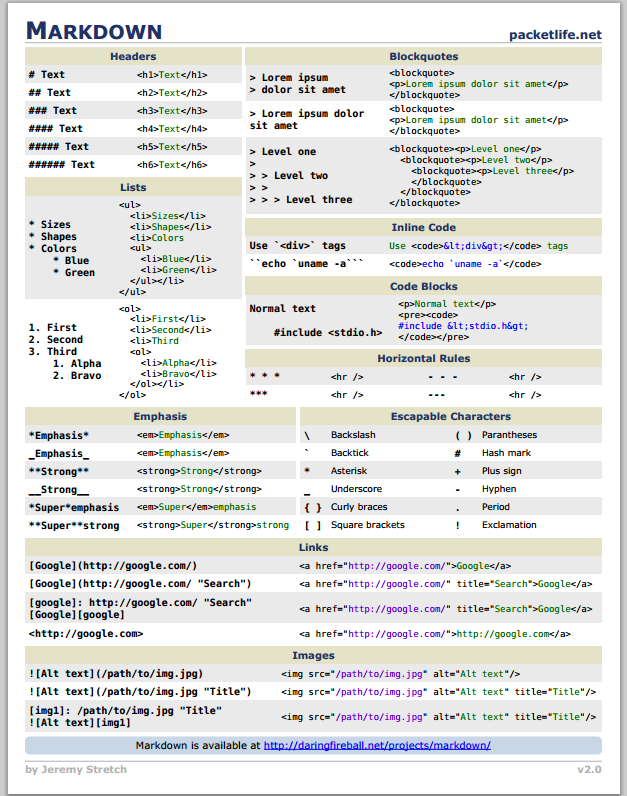Click the Emphasis section heading
The height and width of the screenshot is (796, 627).
160,416
